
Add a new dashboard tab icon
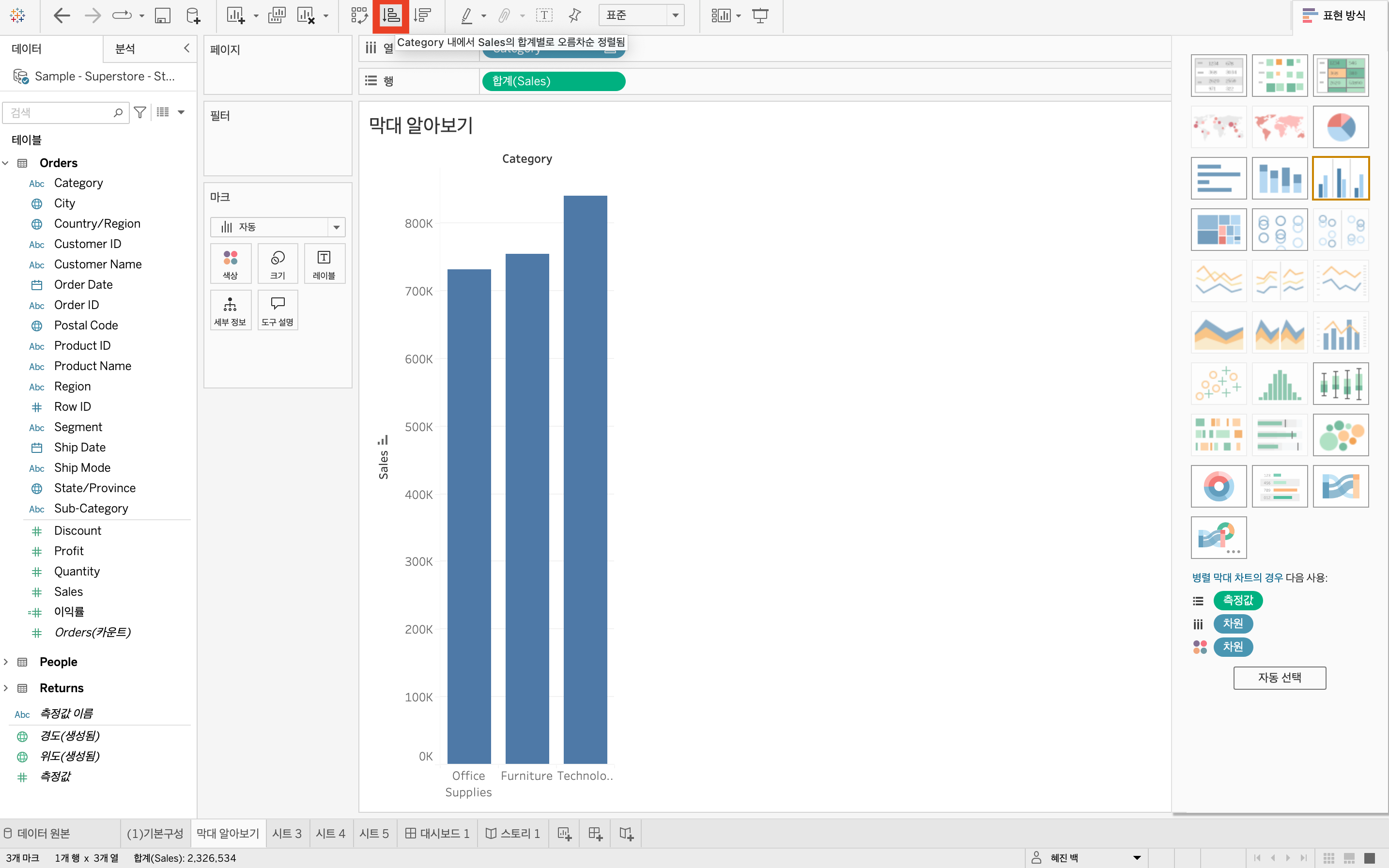[595, 834]
